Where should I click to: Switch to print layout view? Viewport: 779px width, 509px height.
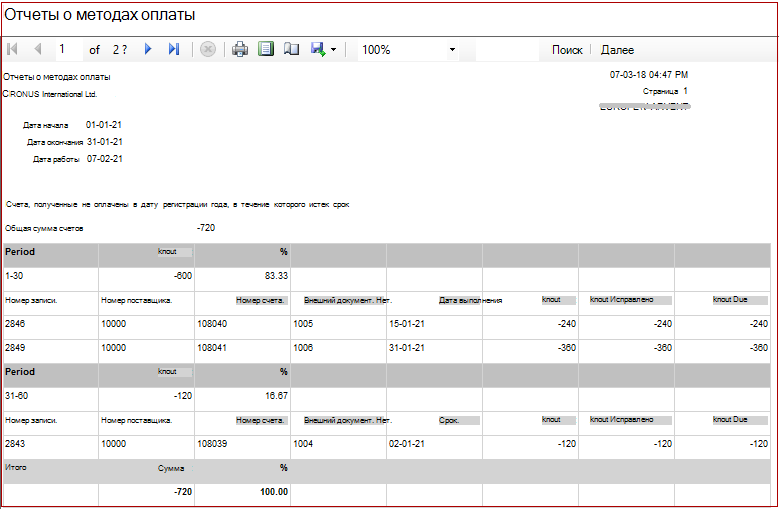pos(266,49)
